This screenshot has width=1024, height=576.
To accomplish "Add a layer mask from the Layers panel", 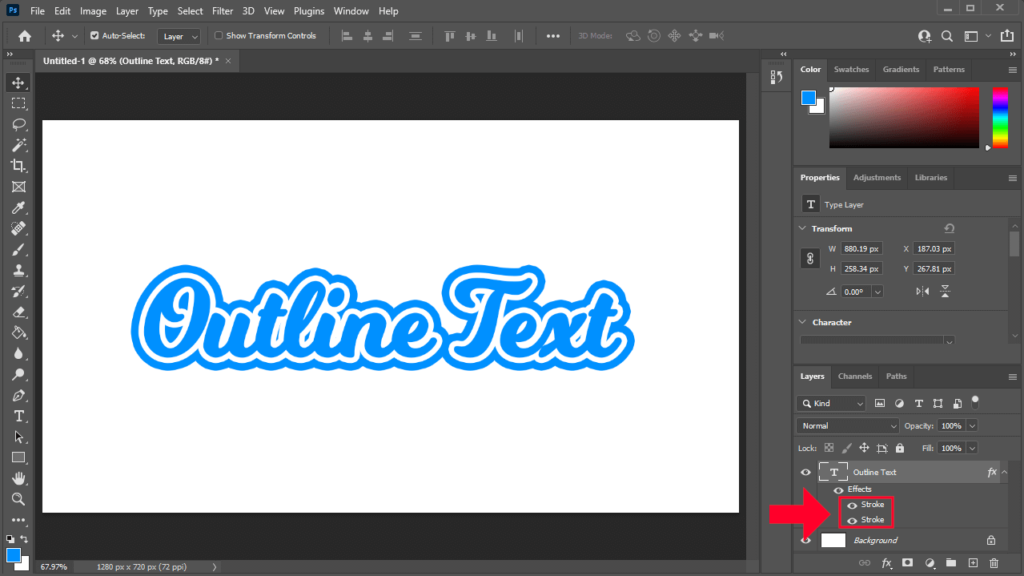I will click(908, 563).
